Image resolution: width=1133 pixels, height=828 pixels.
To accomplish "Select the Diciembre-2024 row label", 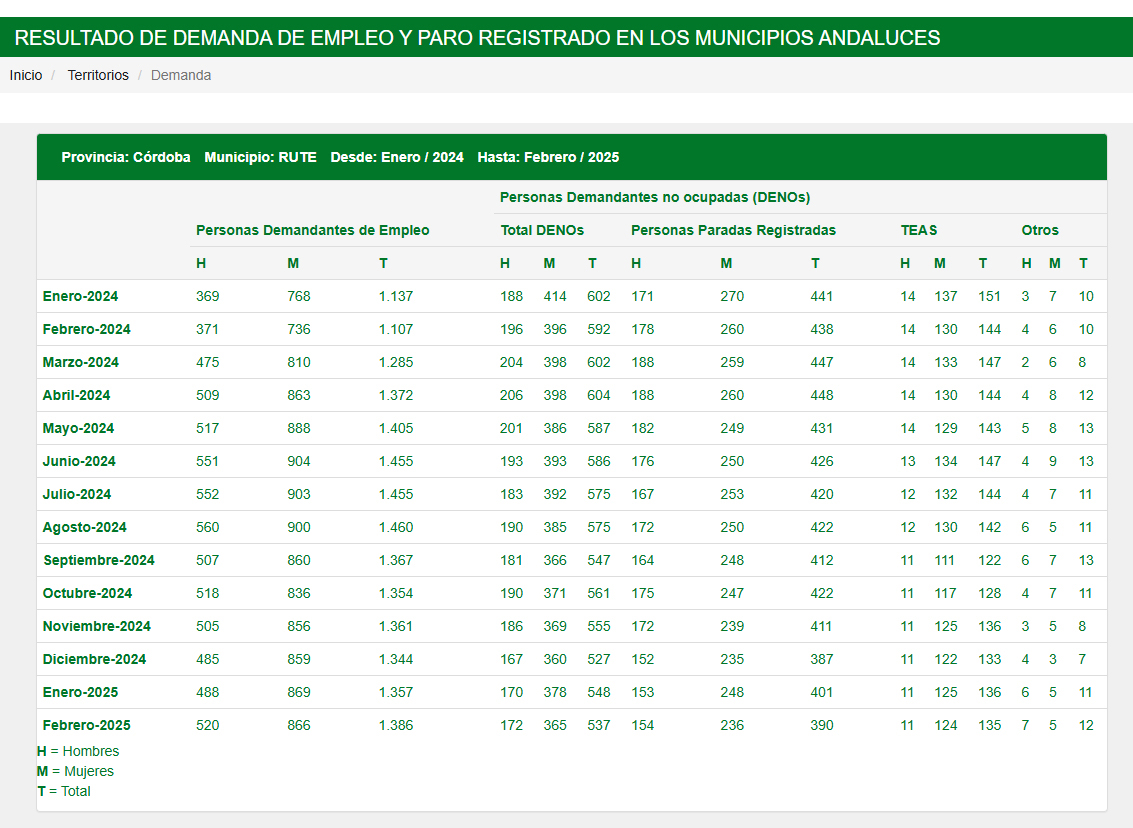I will pyautogui.click(x=94, y=659).
